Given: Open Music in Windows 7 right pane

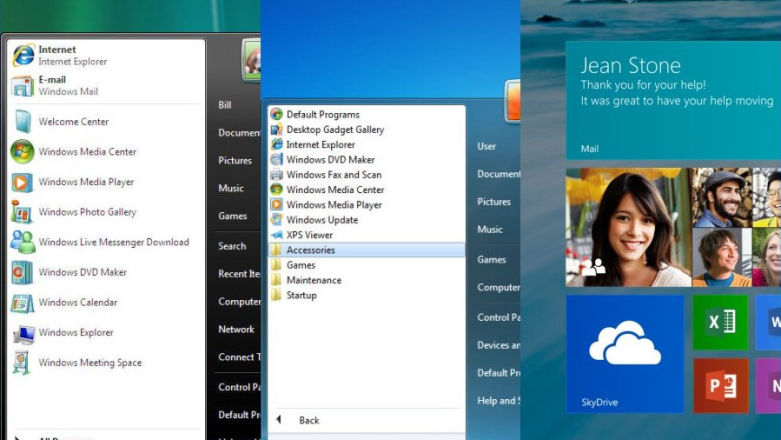Looking at the screenshot, I should coord(490,230).
